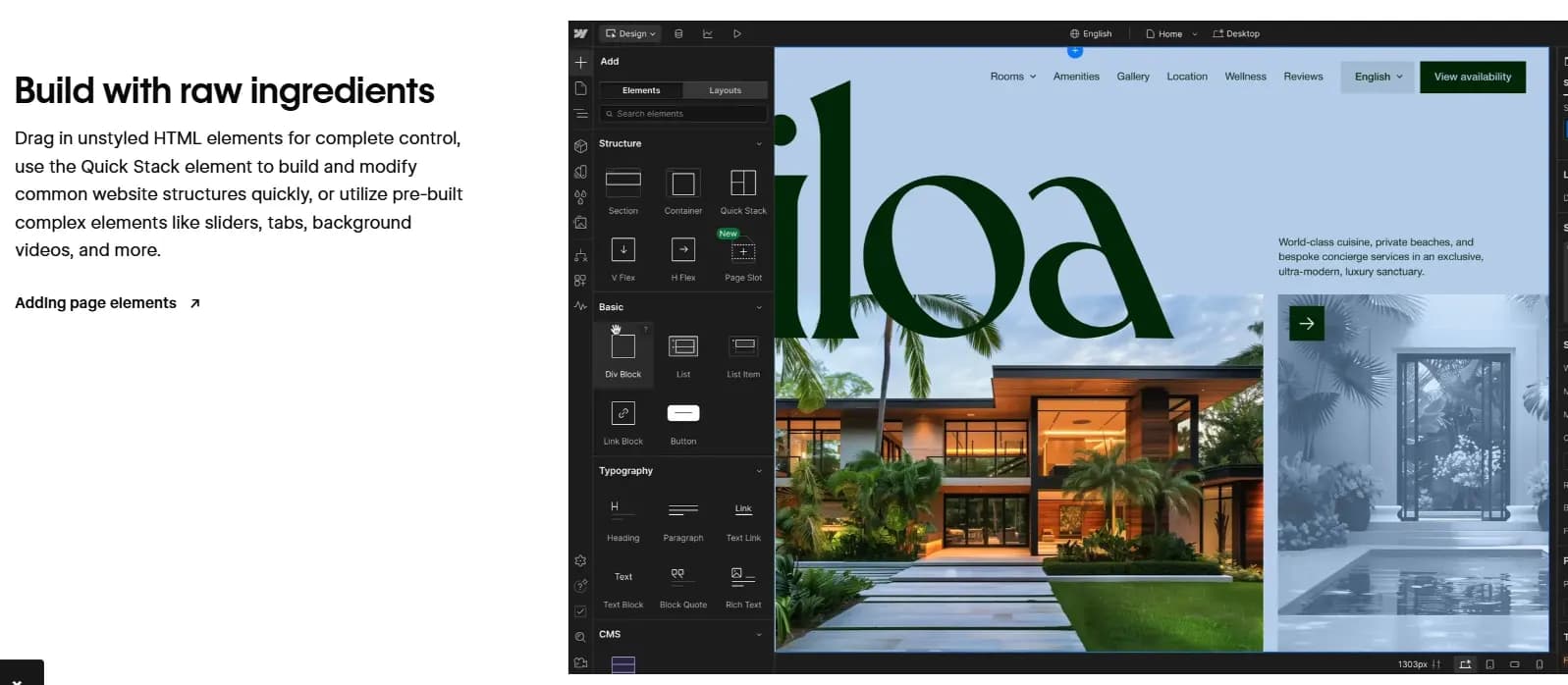1568x685 pixels.
Task: Click the Location nav item
Action: point(1187,77)
